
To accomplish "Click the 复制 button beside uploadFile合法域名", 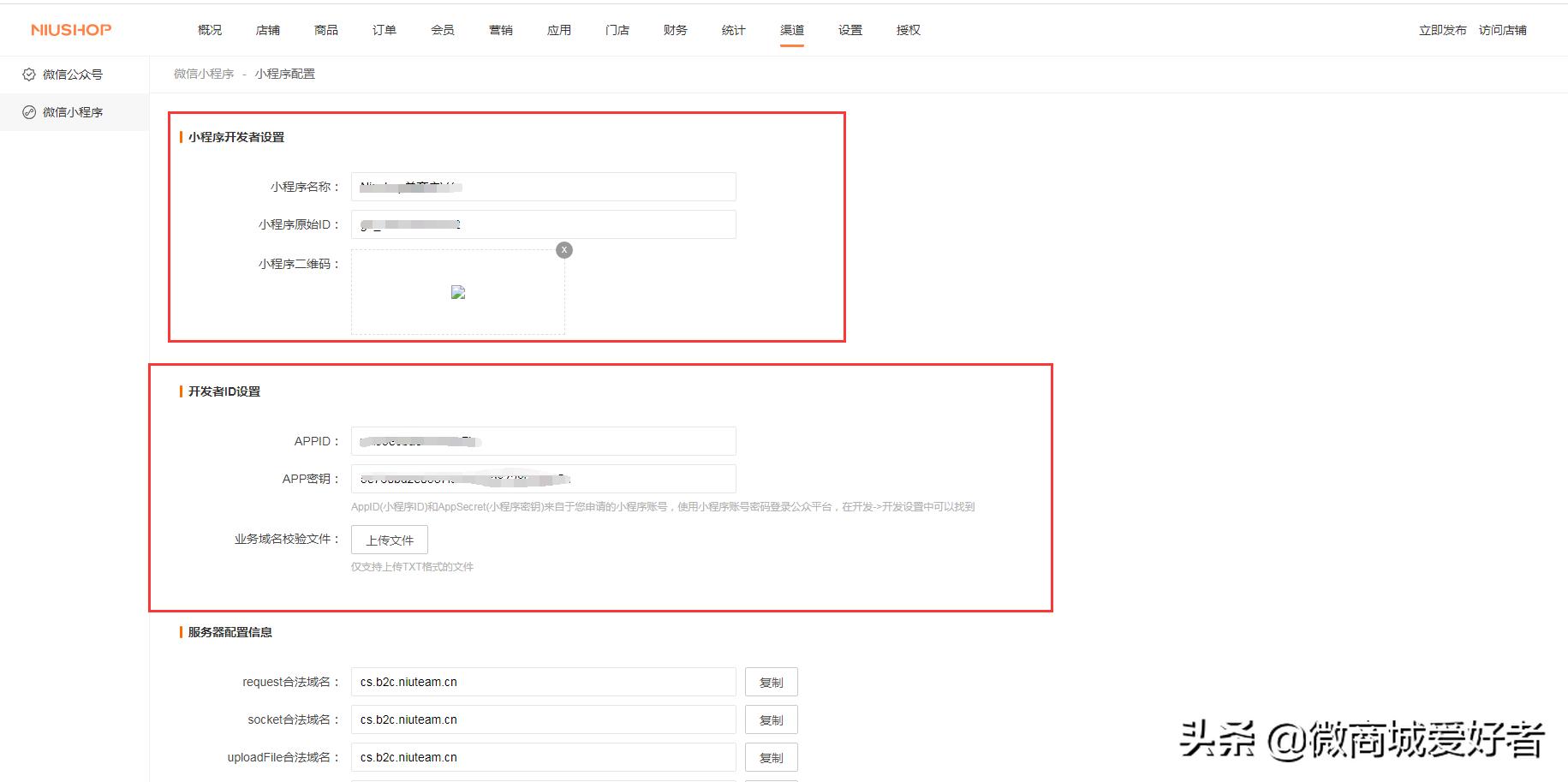I will [771, 757].
